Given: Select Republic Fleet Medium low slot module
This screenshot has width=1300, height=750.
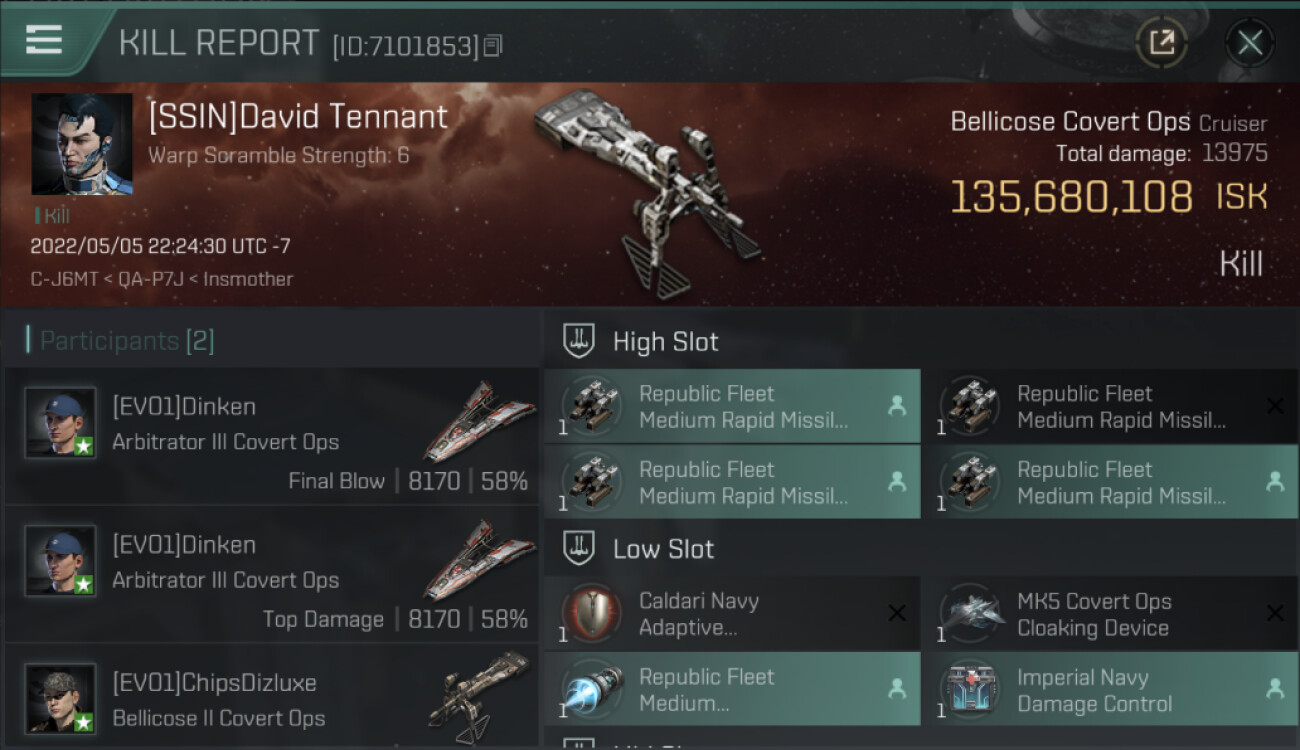Looking at the screenshot, I should click(732, 689).
